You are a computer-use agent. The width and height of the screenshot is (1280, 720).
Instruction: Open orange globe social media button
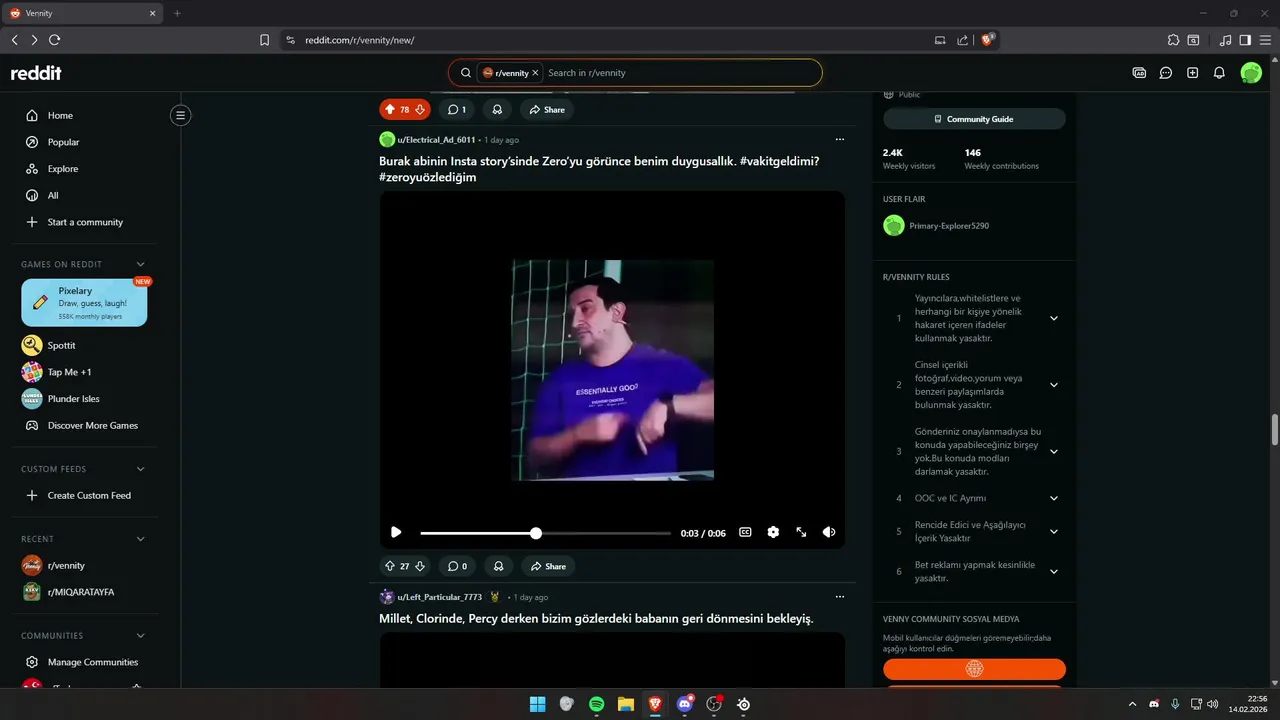coord(974,669)
